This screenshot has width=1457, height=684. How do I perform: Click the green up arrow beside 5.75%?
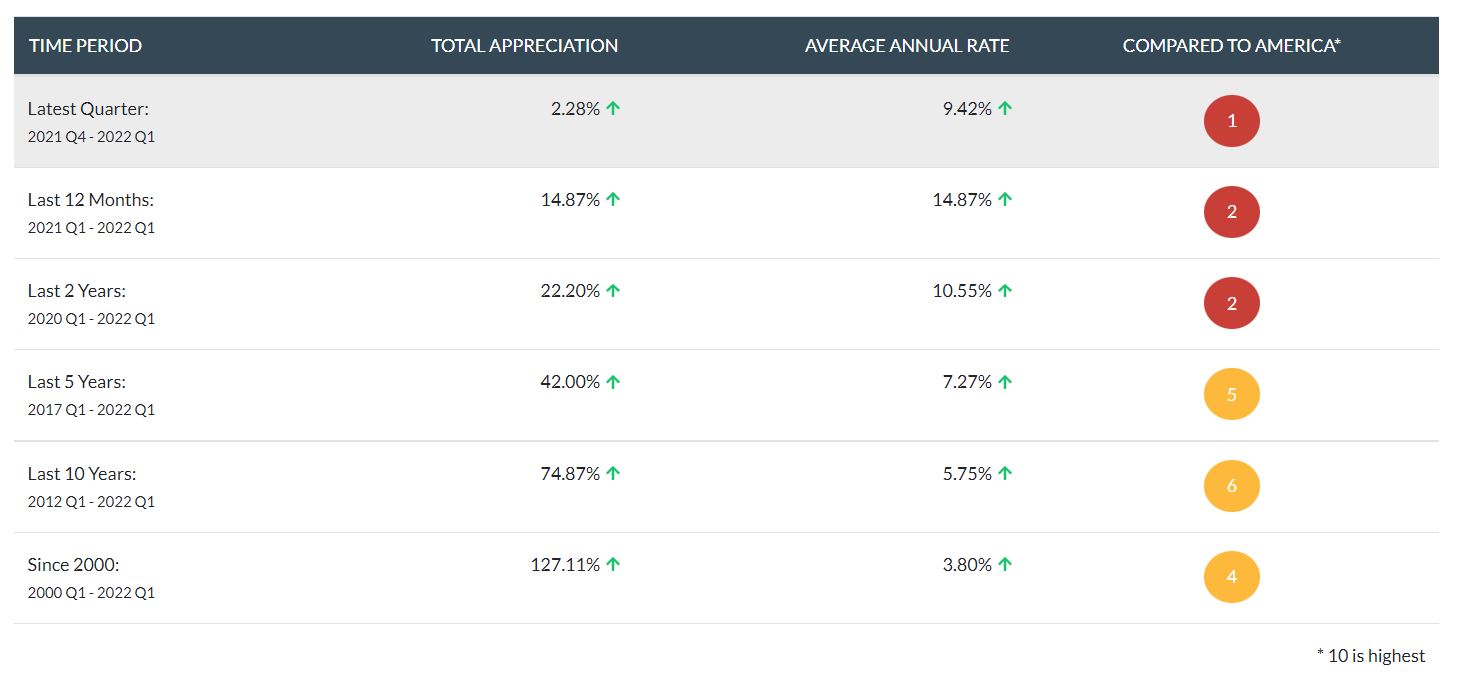[x=1005, y=474]
